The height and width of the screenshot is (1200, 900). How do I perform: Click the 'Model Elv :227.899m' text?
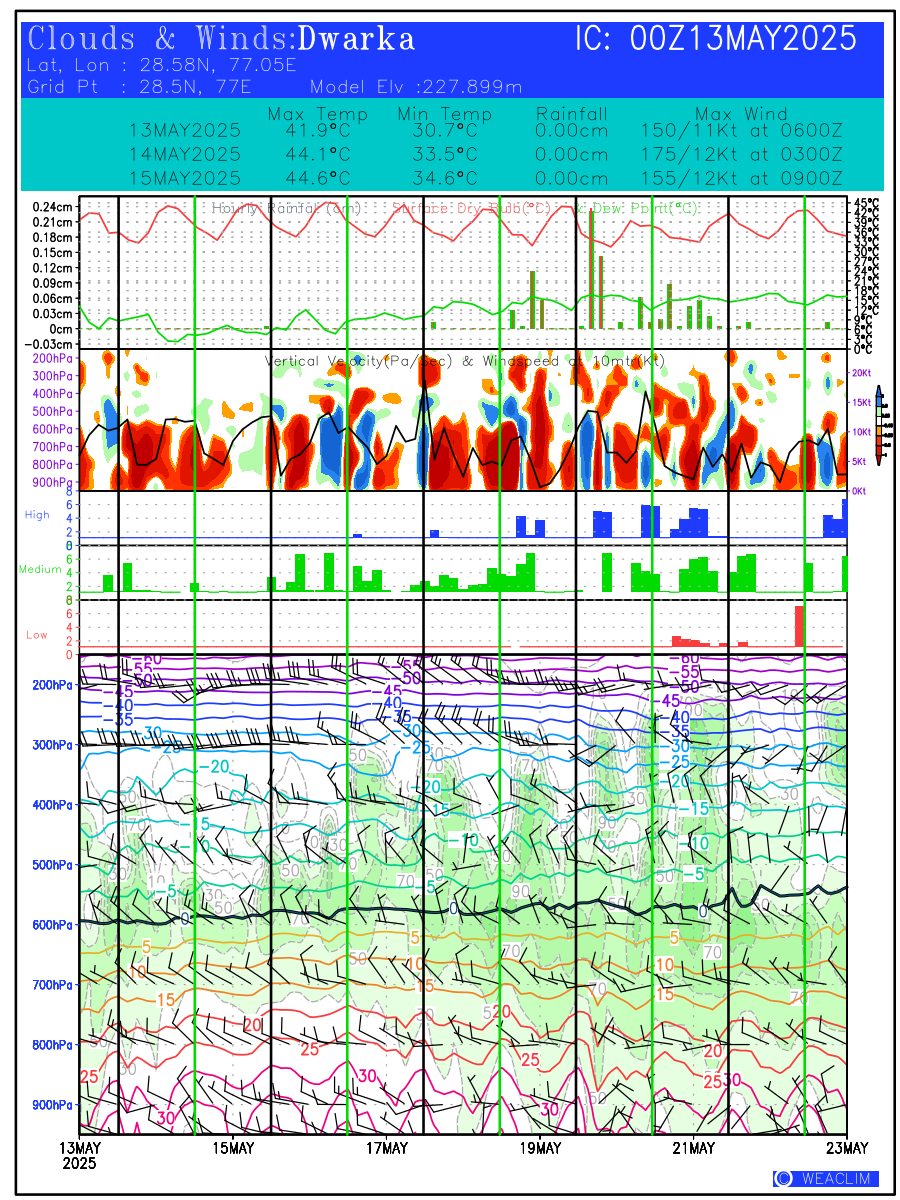416,87
